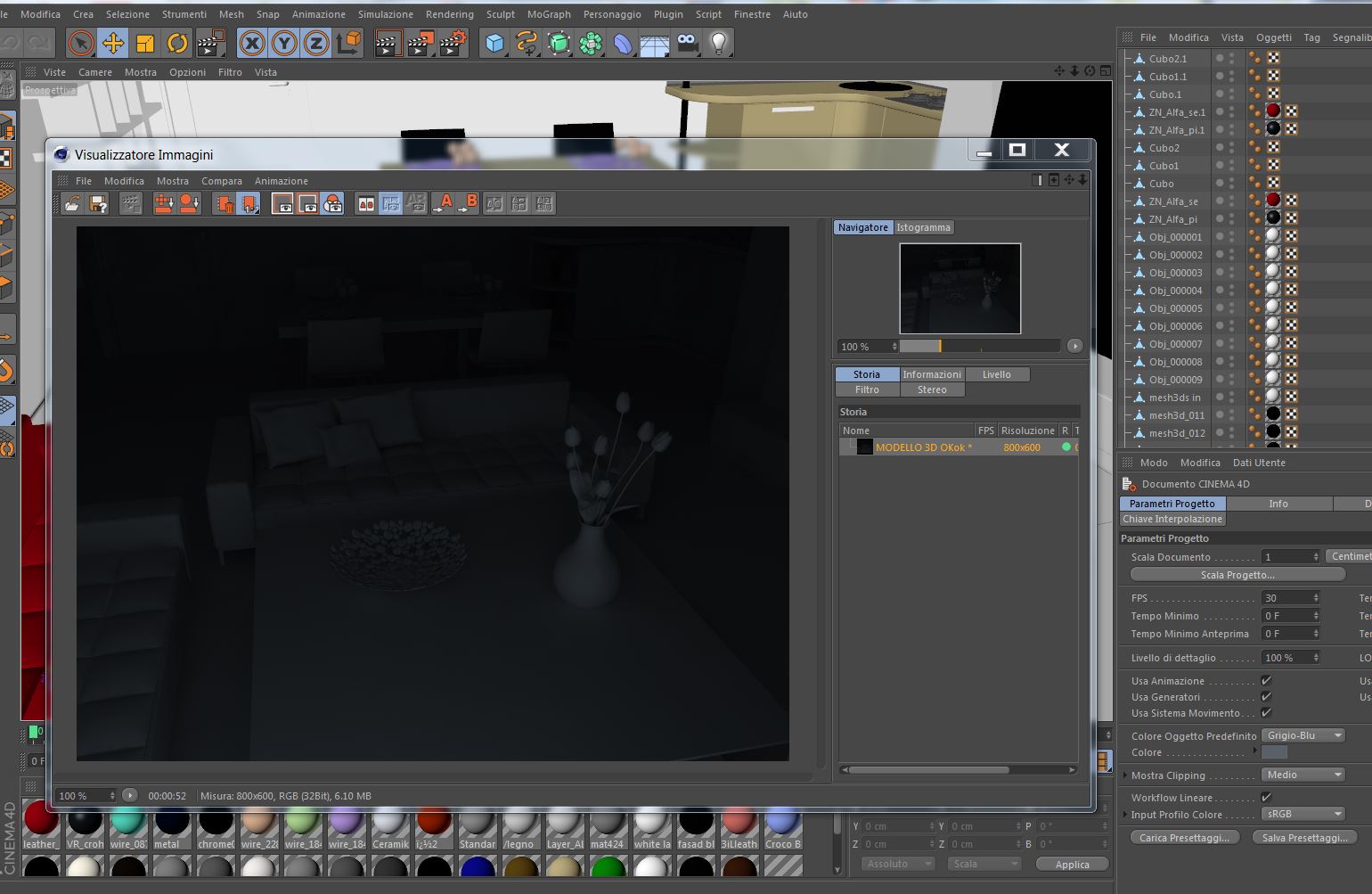
Task: Open the Colore Oggetto Predefinito Grigio-Blu dropdown
Action: (x=1303, y=735)
